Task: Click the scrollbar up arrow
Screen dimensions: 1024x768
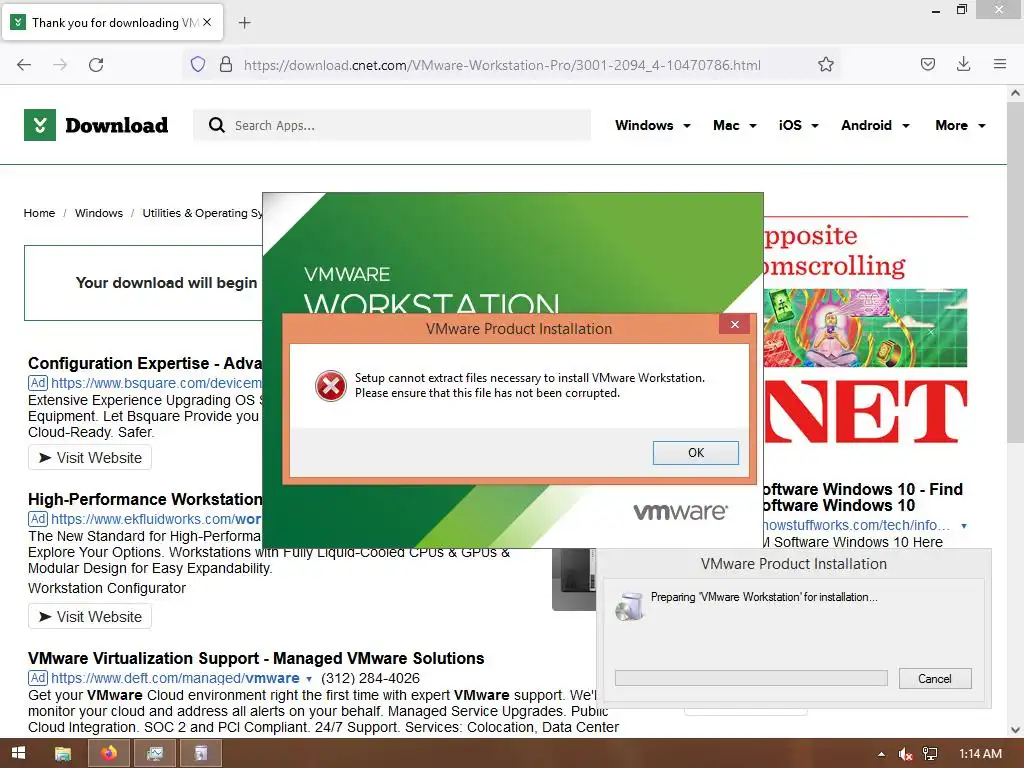Action: (1015, 93)
